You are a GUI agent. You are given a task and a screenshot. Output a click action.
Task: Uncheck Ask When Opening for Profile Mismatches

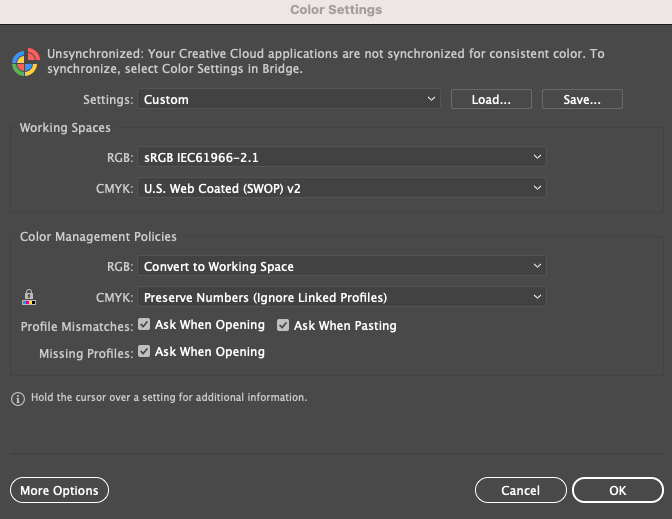[x=144, y=324]
